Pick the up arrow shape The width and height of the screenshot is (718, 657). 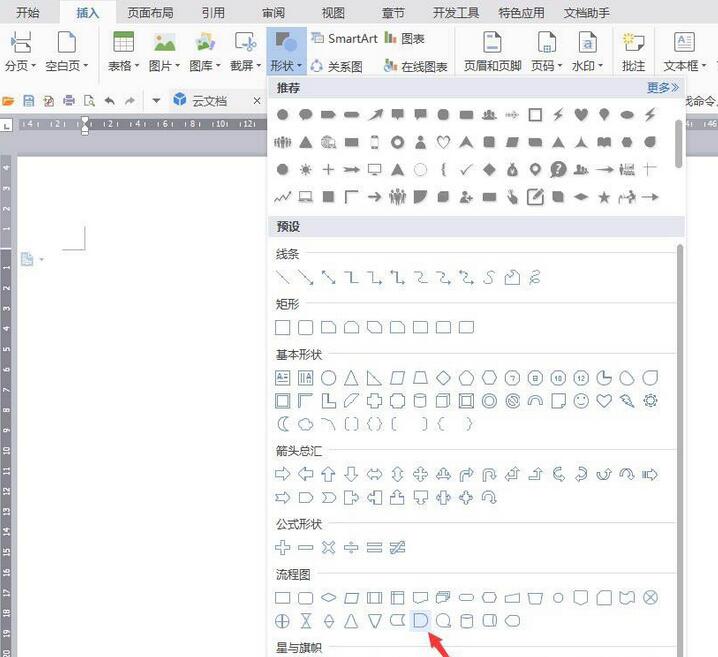(x=328, y=474)
